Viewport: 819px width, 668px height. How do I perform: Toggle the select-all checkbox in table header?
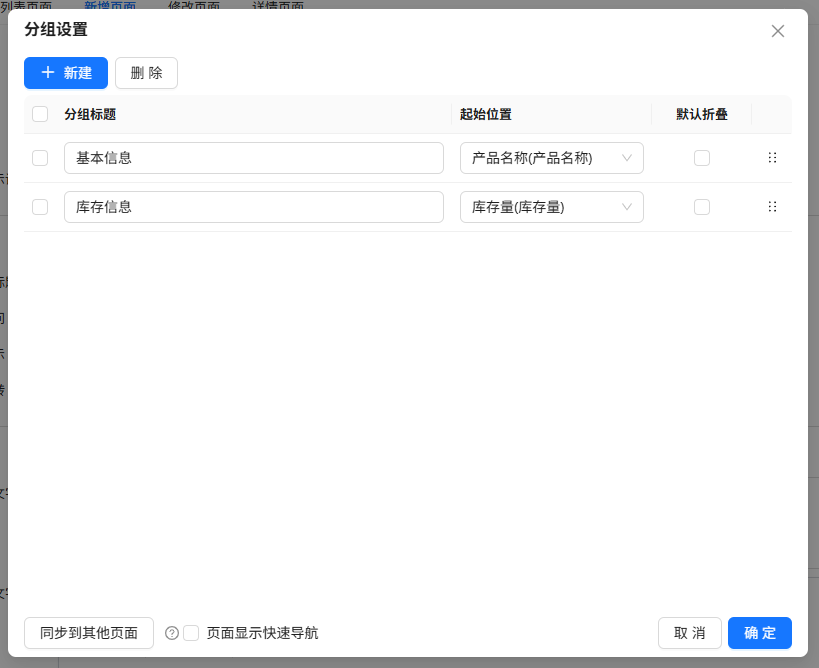click(40, 114)
